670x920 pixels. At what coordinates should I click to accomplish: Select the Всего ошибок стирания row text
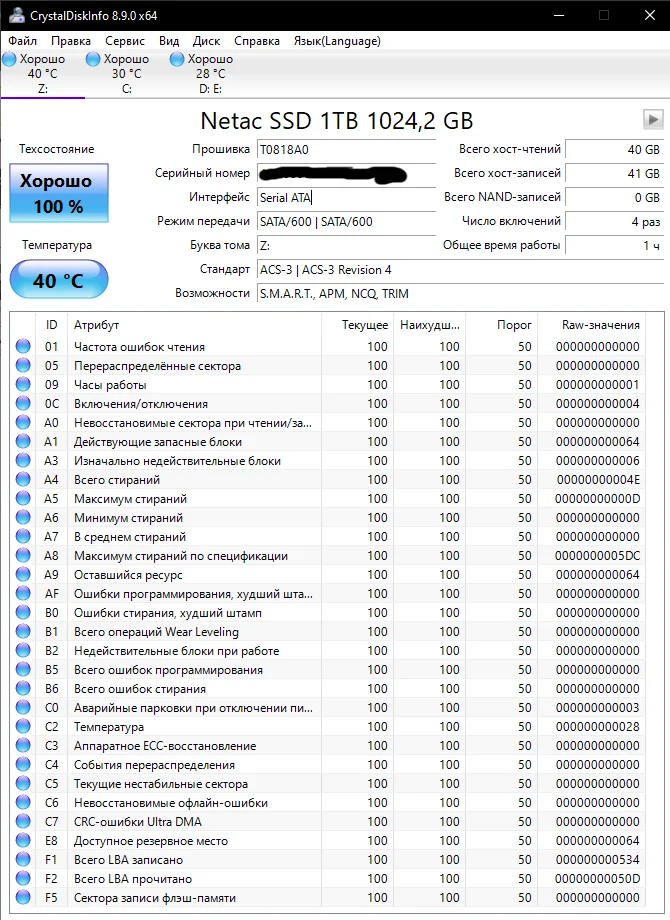[140, 689]
